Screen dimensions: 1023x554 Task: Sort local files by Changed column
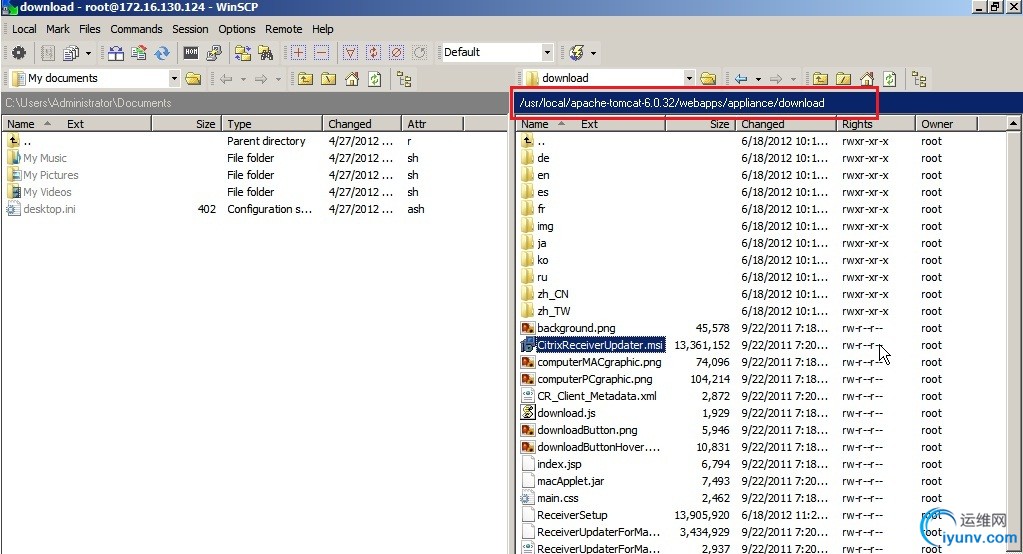[361, 124]
